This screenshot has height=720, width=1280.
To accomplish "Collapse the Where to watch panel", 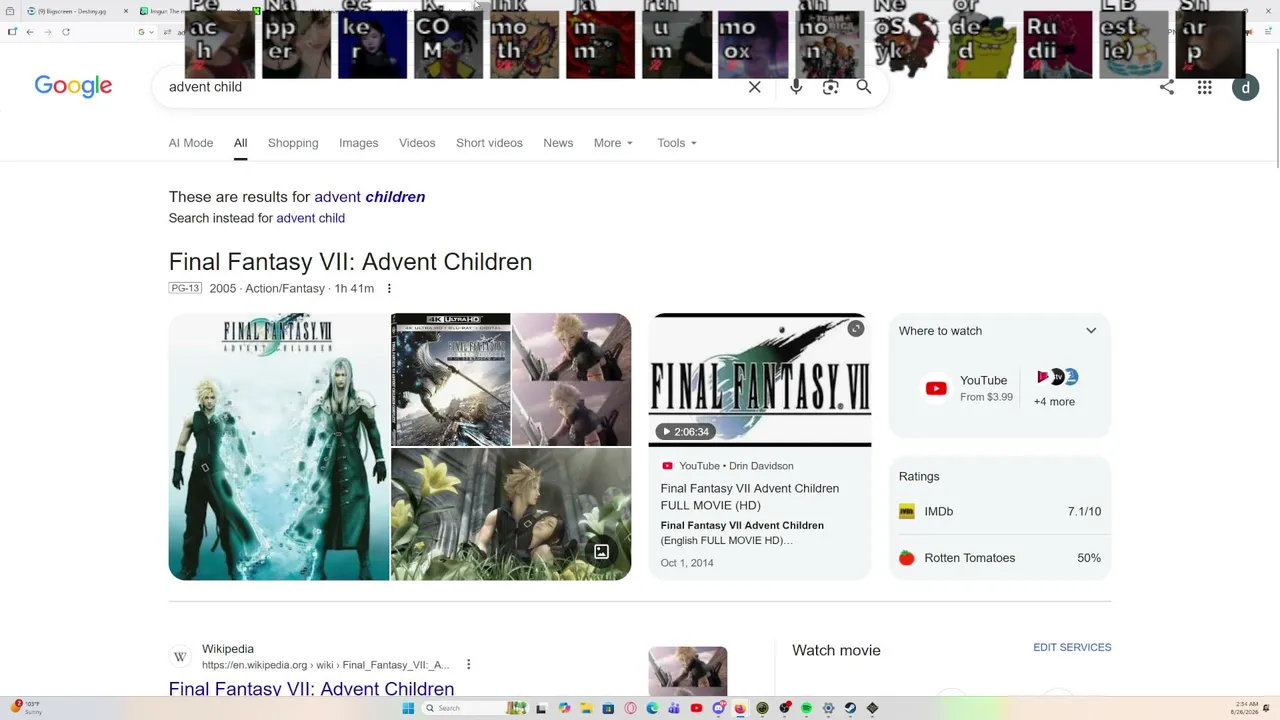I will pos(1091,331).
